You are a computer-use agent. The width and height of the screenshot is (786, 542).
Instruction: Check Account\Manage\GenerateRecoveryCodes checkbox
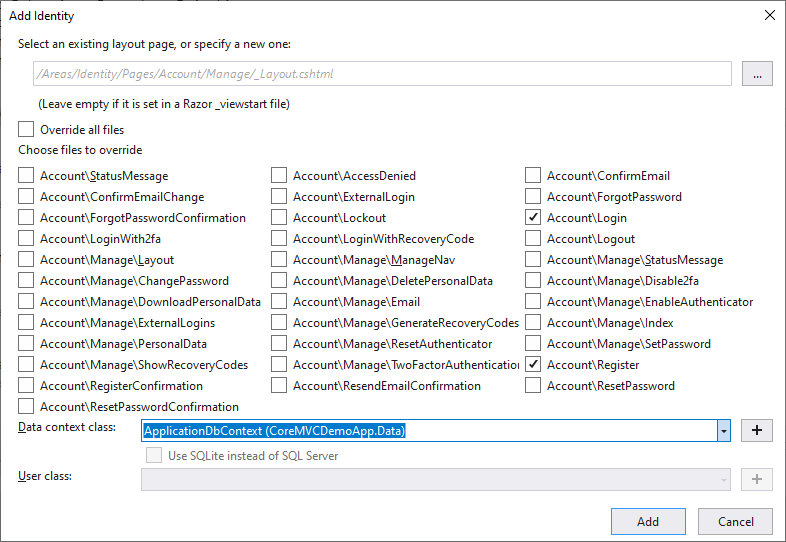(x=279, y=323)
